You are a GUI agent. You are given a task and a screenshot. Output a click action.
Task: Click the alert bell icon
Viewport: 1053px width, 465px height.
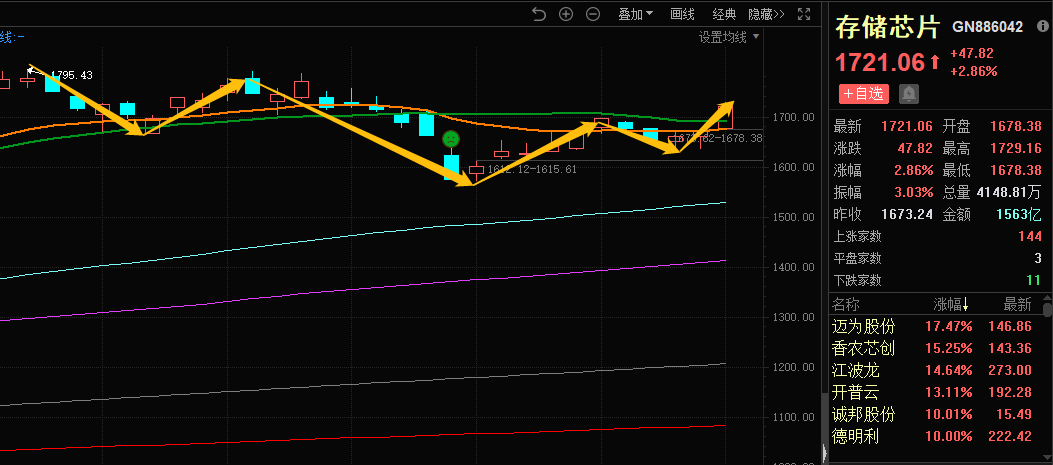pyautogui.click(x=908, y=93)
